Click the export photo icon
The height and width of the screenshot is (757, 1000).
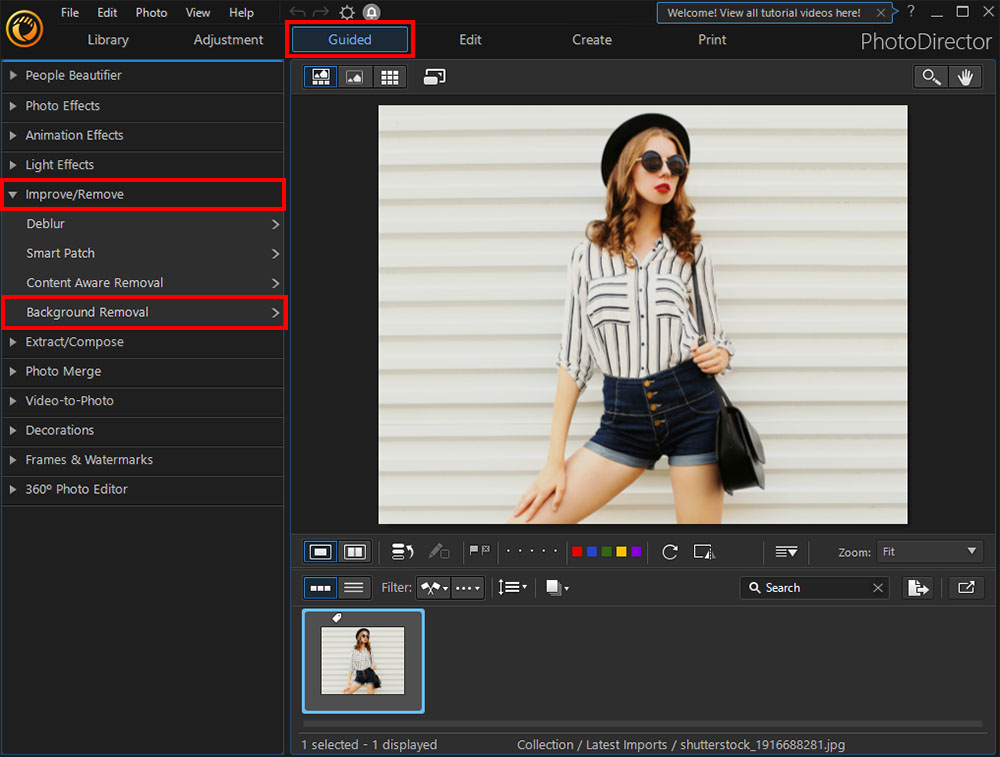918,588
